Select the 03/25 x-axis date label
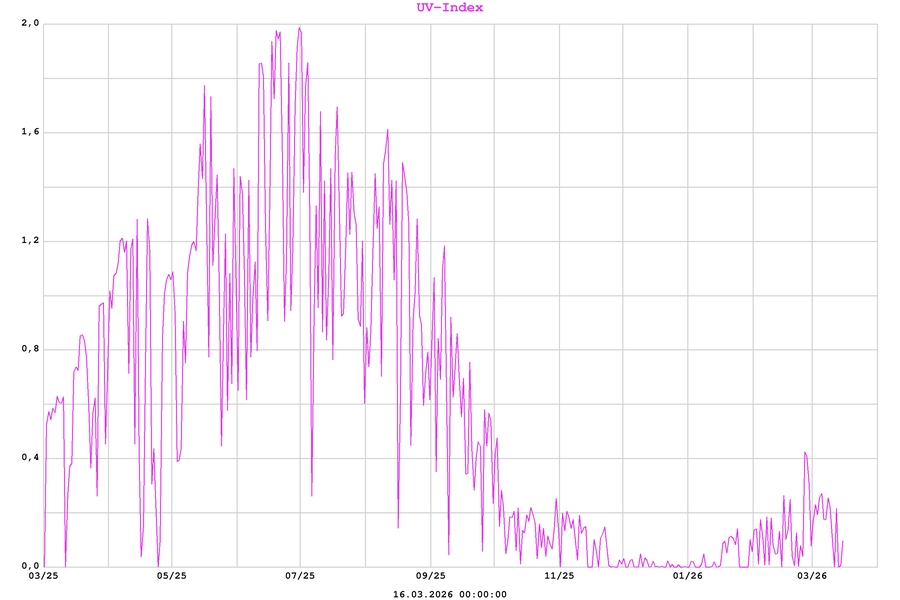Viewport: 900px width, 600px height. pyautogui.click(x=43, y=576)
